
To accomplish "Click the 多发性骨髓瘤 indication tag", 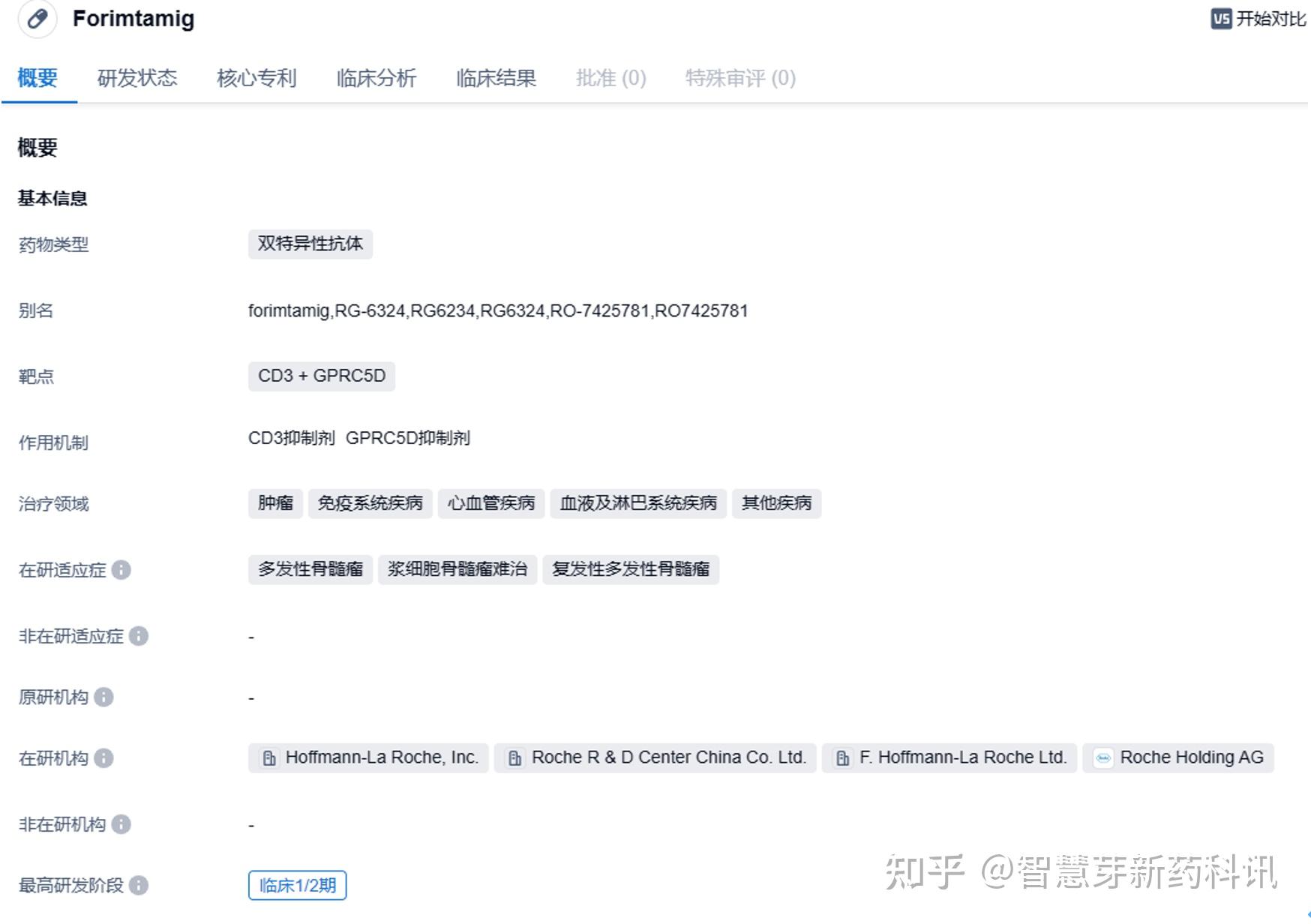I will click(x=310, y=570).
